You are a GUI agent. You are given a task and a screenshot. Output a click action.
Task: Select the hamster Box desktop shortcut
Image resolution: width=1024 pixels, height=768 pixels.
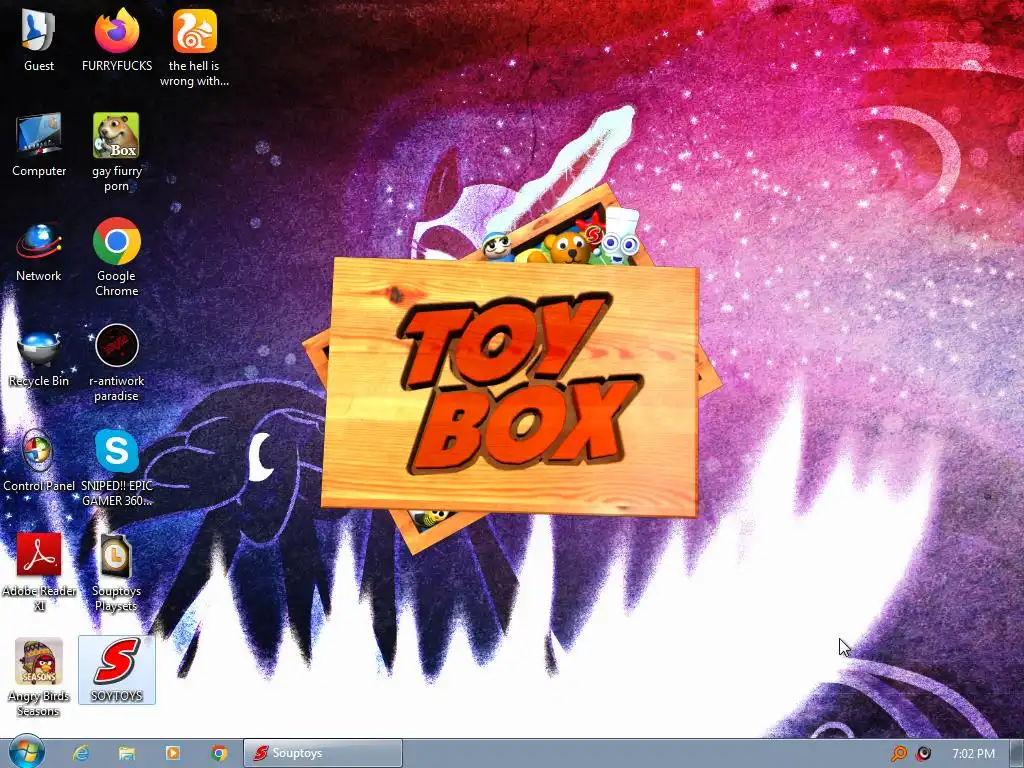coord(116,153)
